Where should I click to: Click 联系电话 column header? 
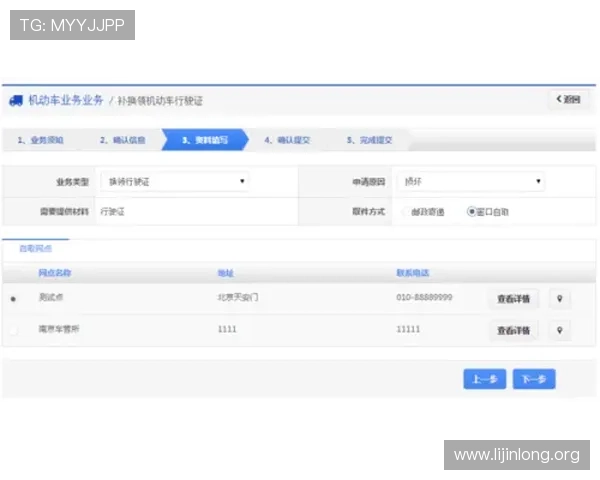[x=412, y=273]
